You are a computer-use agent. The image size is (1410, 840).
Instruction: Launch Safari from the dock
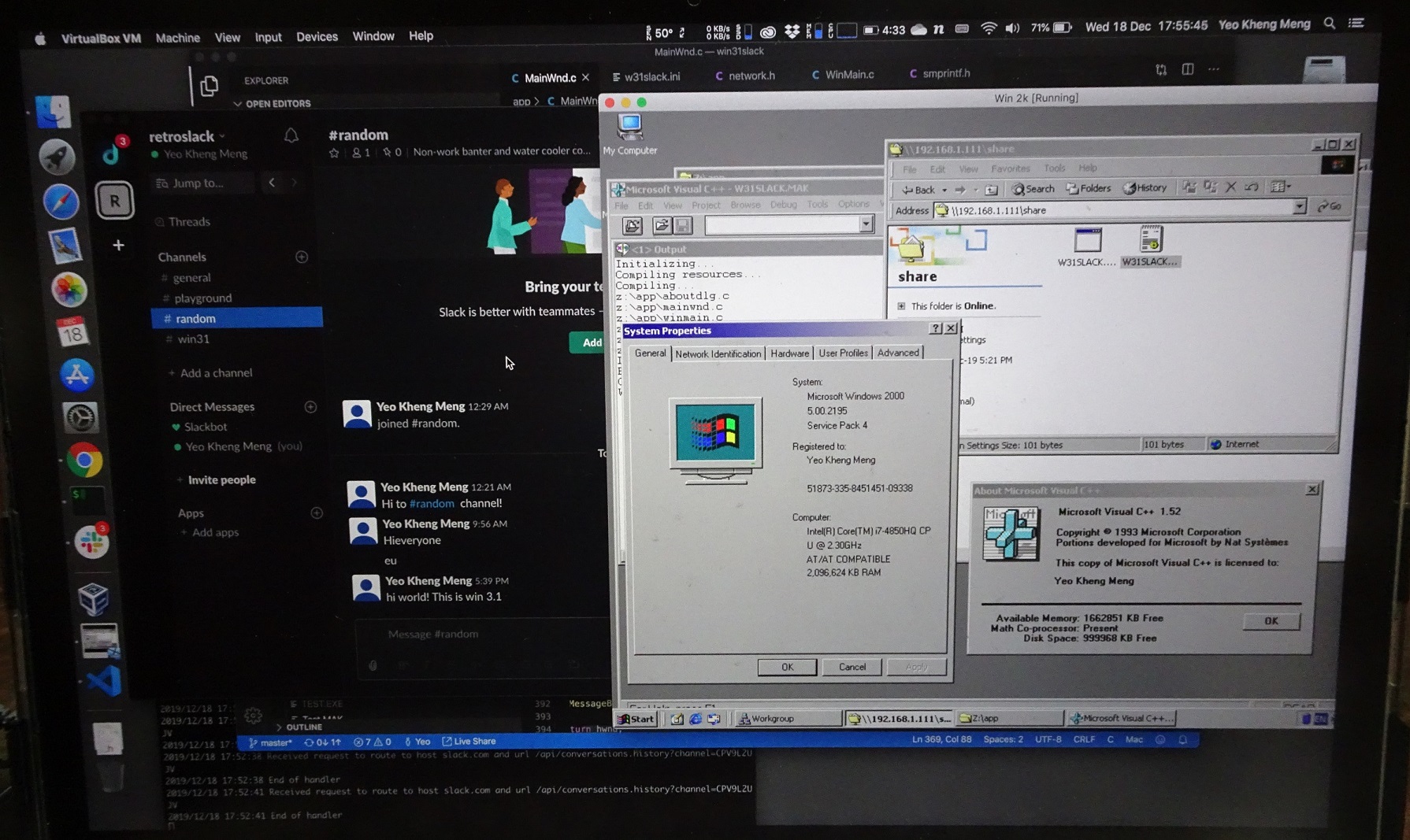point(60,202)
